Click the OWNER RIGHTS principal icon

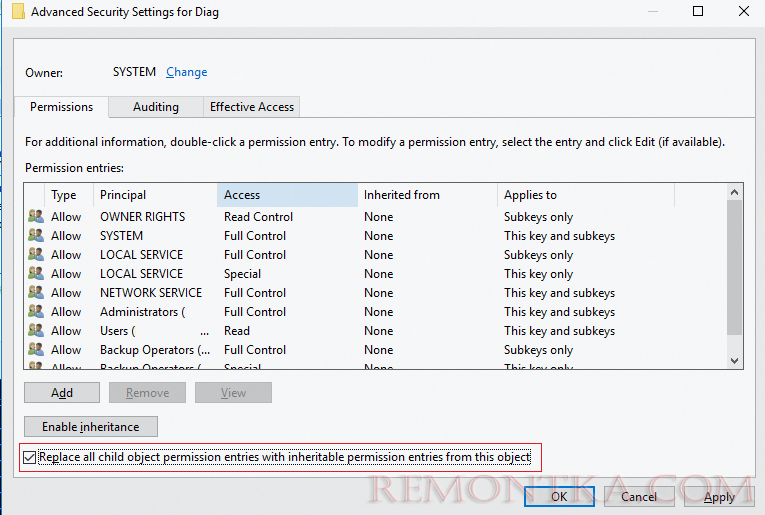click(x=36, y=216)
